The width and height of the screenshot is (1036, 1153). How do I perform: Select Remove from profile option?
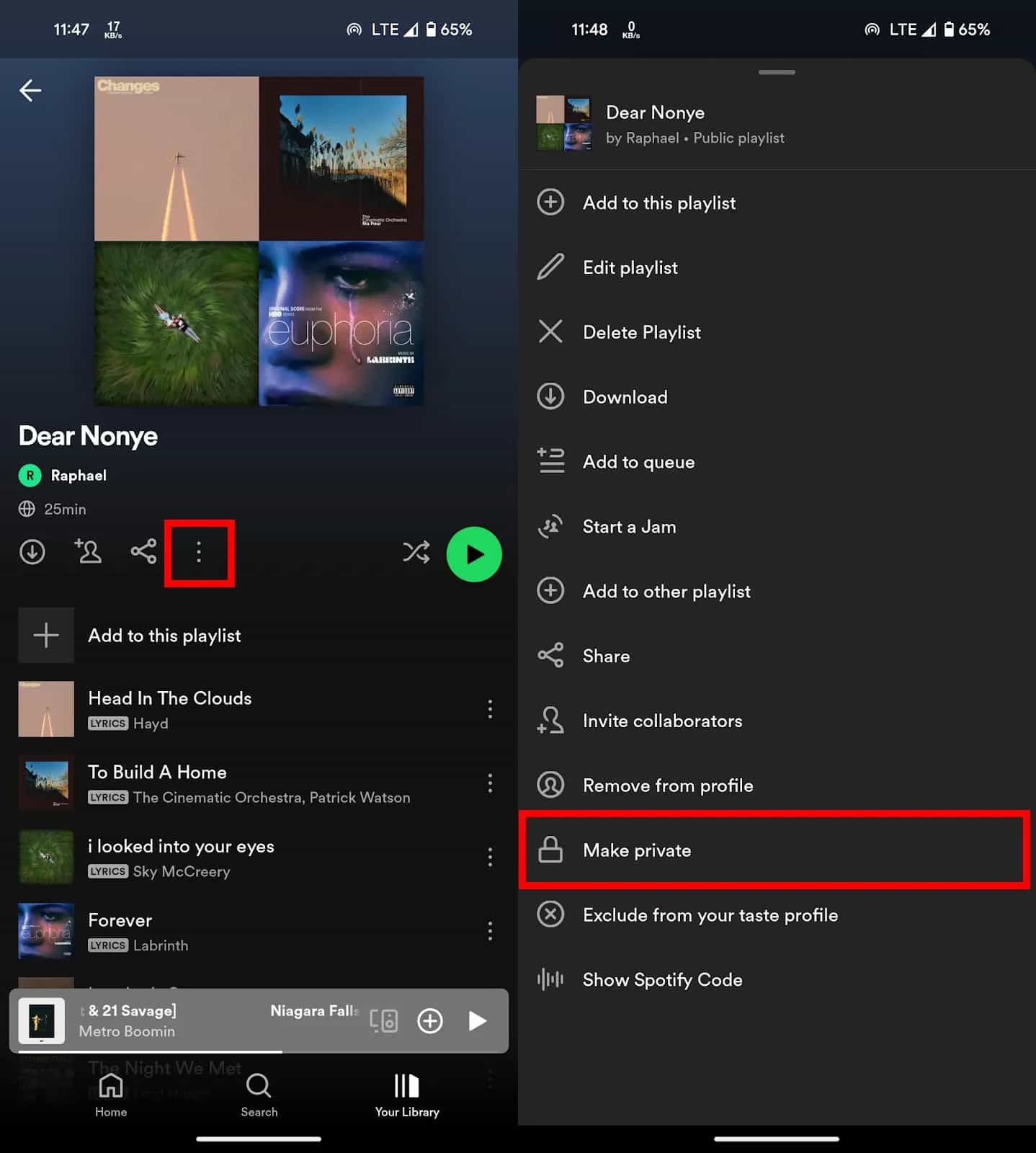777,785
